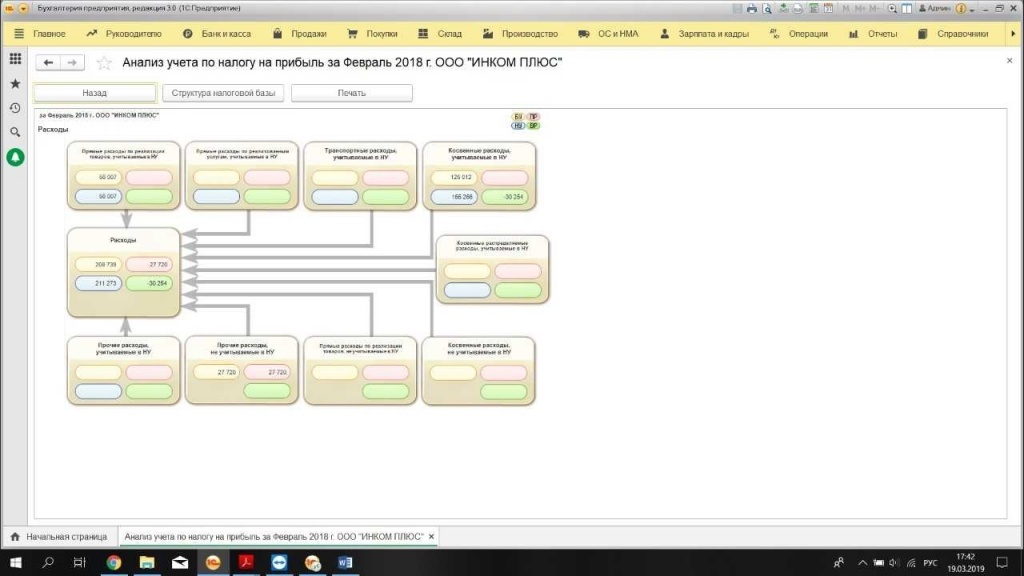Close the report form with X
Viewport: 1024px width, 576px height.
pos(1010,61)
